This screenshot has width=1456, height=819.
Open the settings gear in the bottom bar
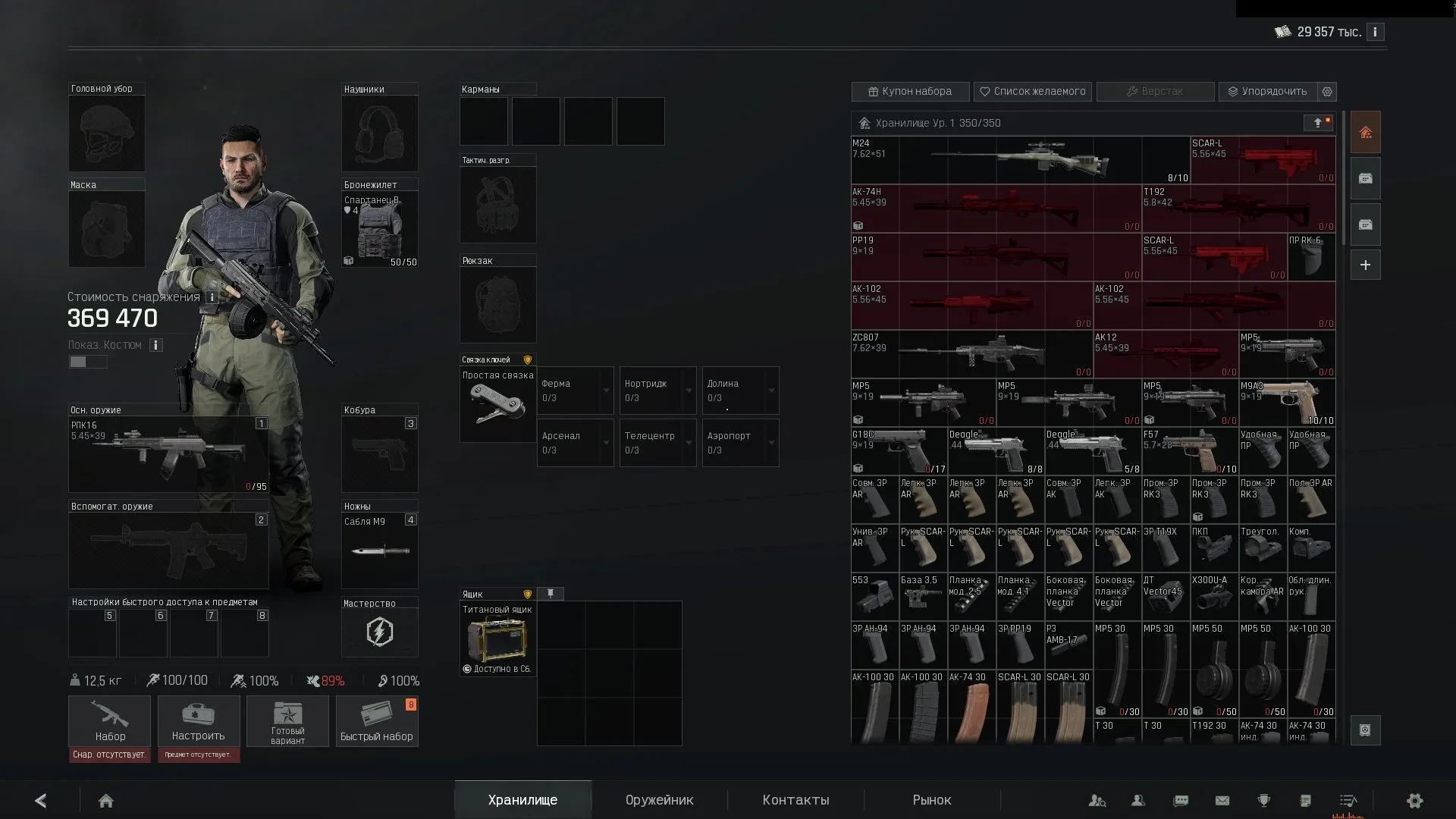[1415, 800]
